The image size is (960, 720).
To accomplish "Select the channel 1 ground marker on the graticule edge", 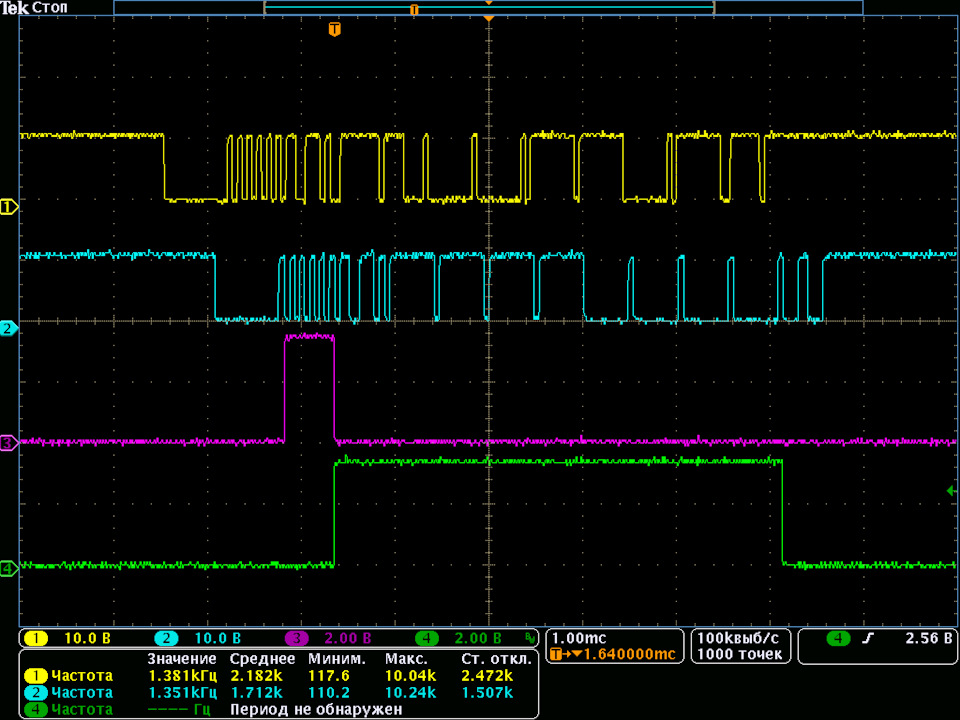I will [9, 207].
